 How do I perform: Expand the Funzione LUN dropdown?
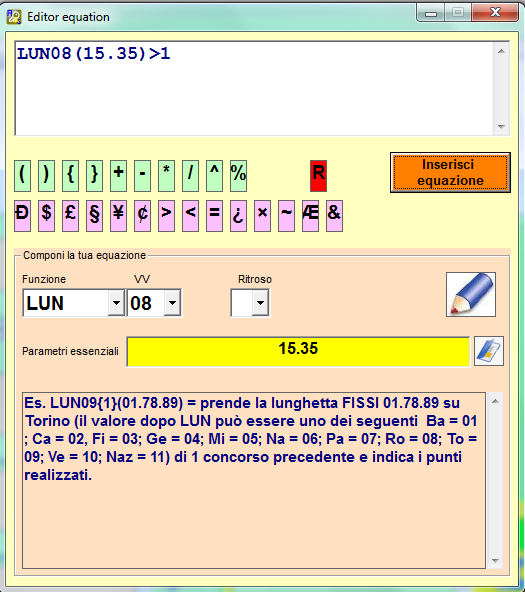pyautogui.click(x=116, y=303)
